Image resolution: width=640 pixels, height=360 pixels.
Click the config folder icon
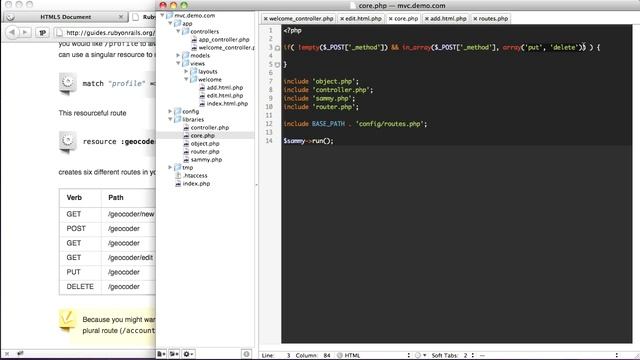click(x=178, y=111)
